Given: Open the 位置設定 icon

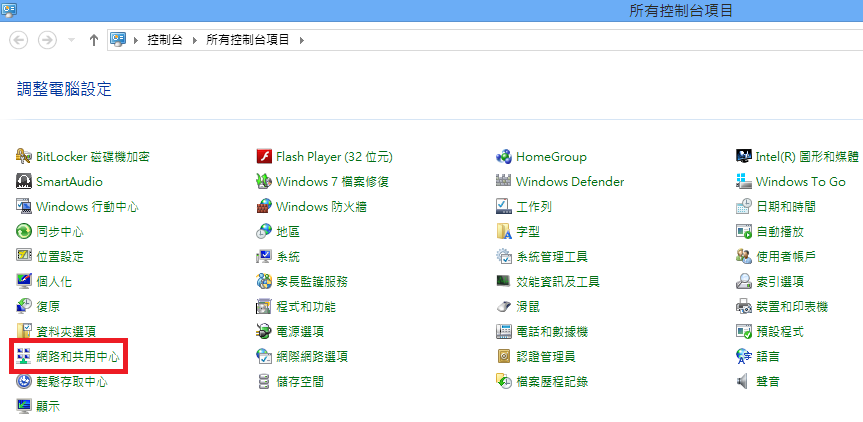Looking at the screenshot, I should [24, 256].
